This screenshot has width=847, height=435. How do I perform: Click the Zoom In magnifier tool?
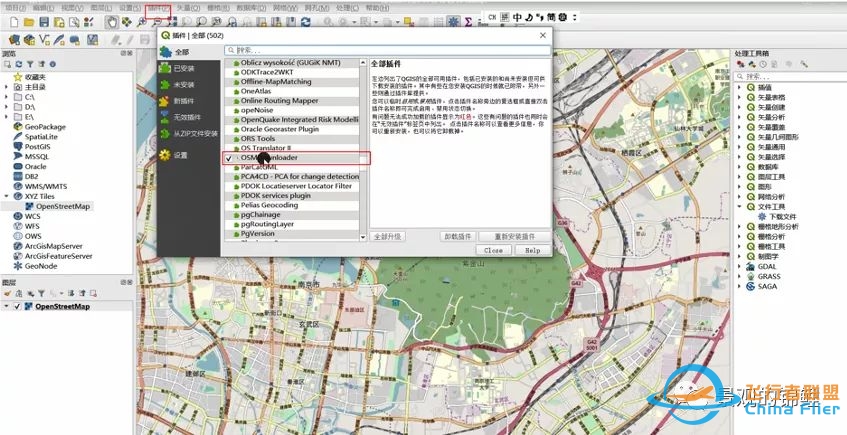coord(142,22)
